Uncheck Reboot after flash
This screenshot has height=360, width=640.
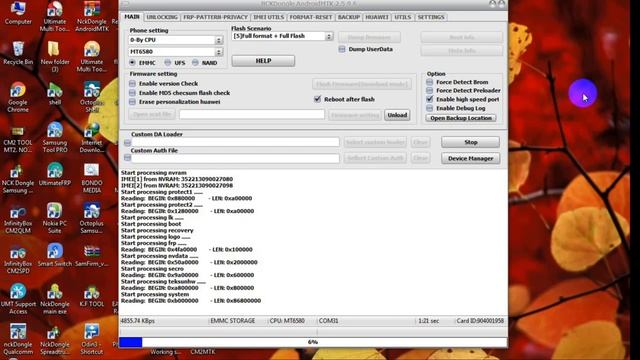(x=318, y=99)
